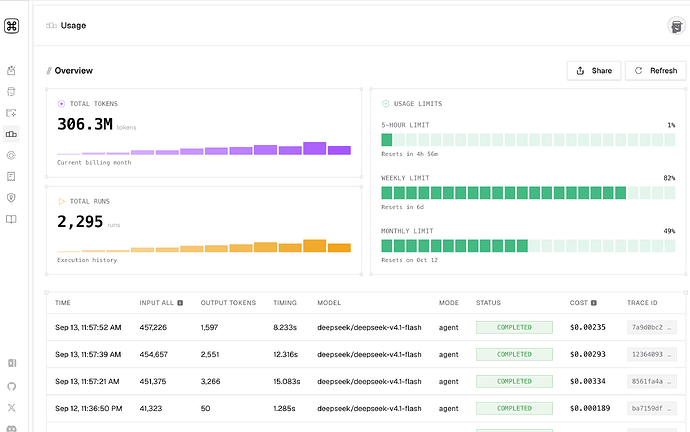Click the tallest purple token usage bar
Viewport: 690px width, 432px height.
click(314, 148)
